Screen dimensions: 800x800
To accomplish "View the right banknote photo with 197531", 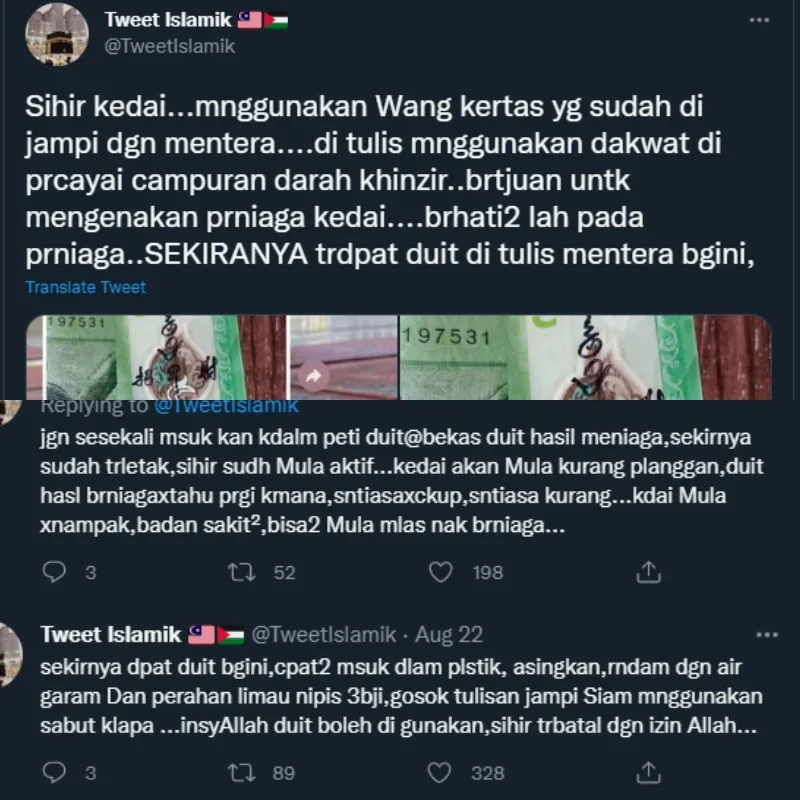I will tap(585, 357).
